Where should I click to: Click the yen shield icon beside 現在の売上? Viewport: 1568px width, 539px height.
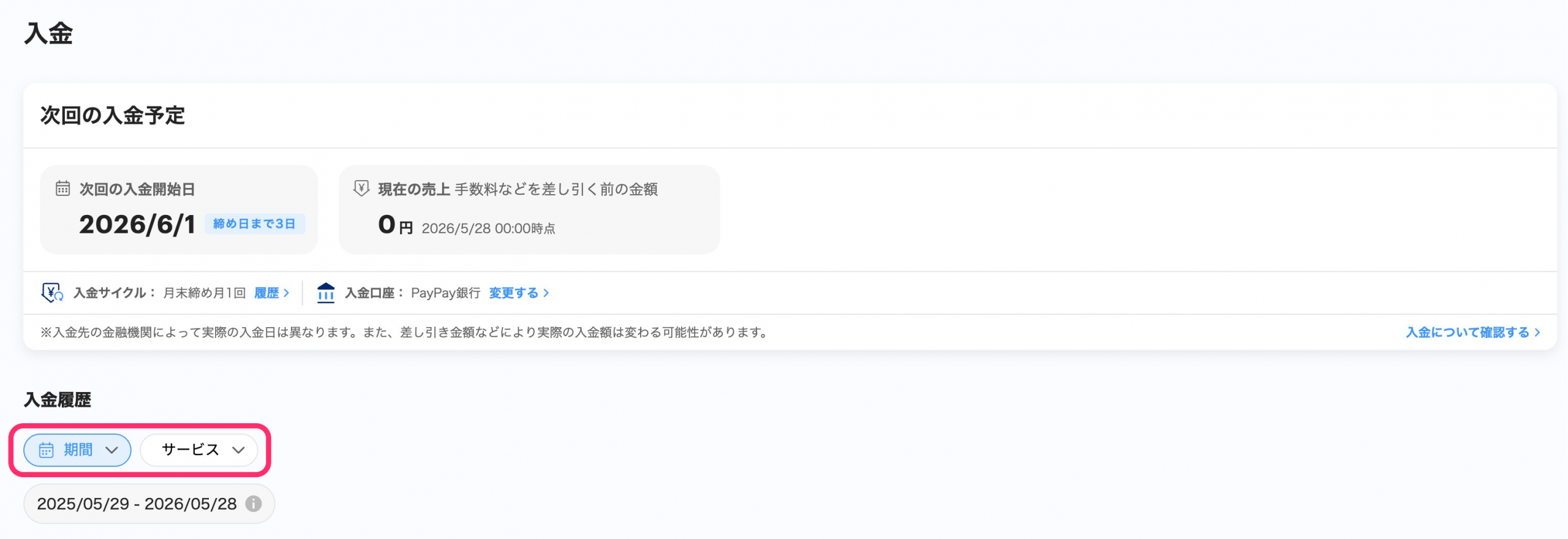coord(361,188)
